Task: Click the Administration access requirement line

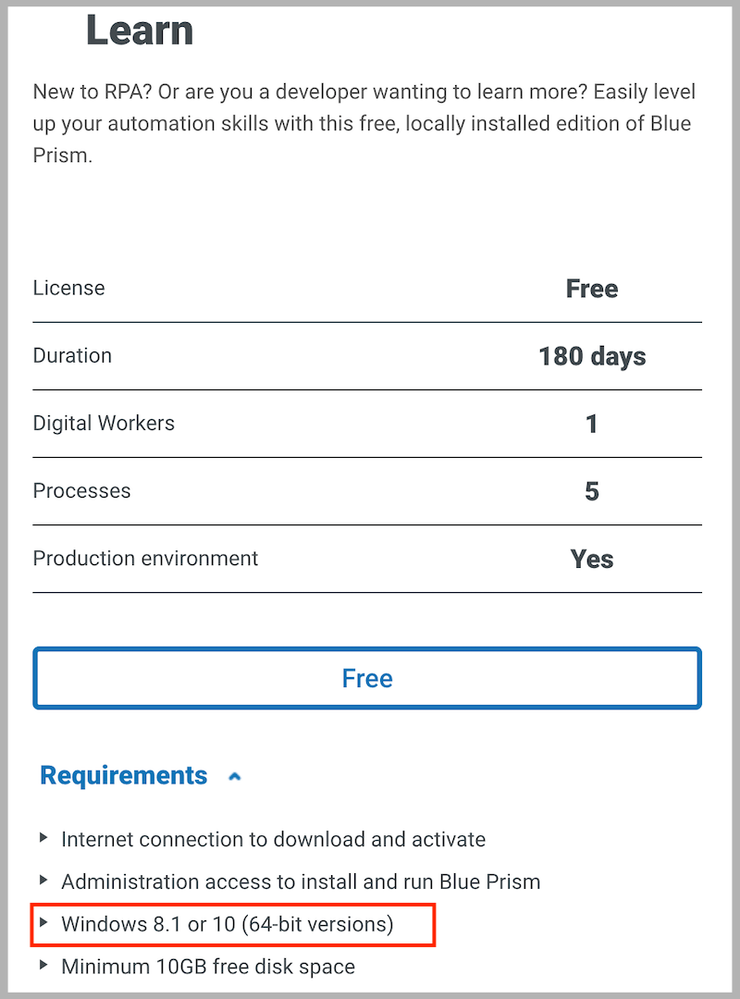Action: 300,882
